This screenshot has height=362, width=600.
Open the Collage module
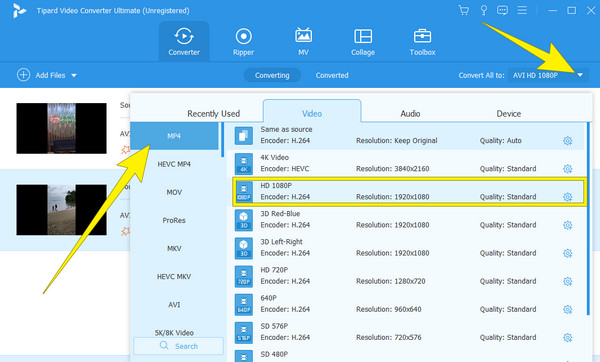(363, 41)
